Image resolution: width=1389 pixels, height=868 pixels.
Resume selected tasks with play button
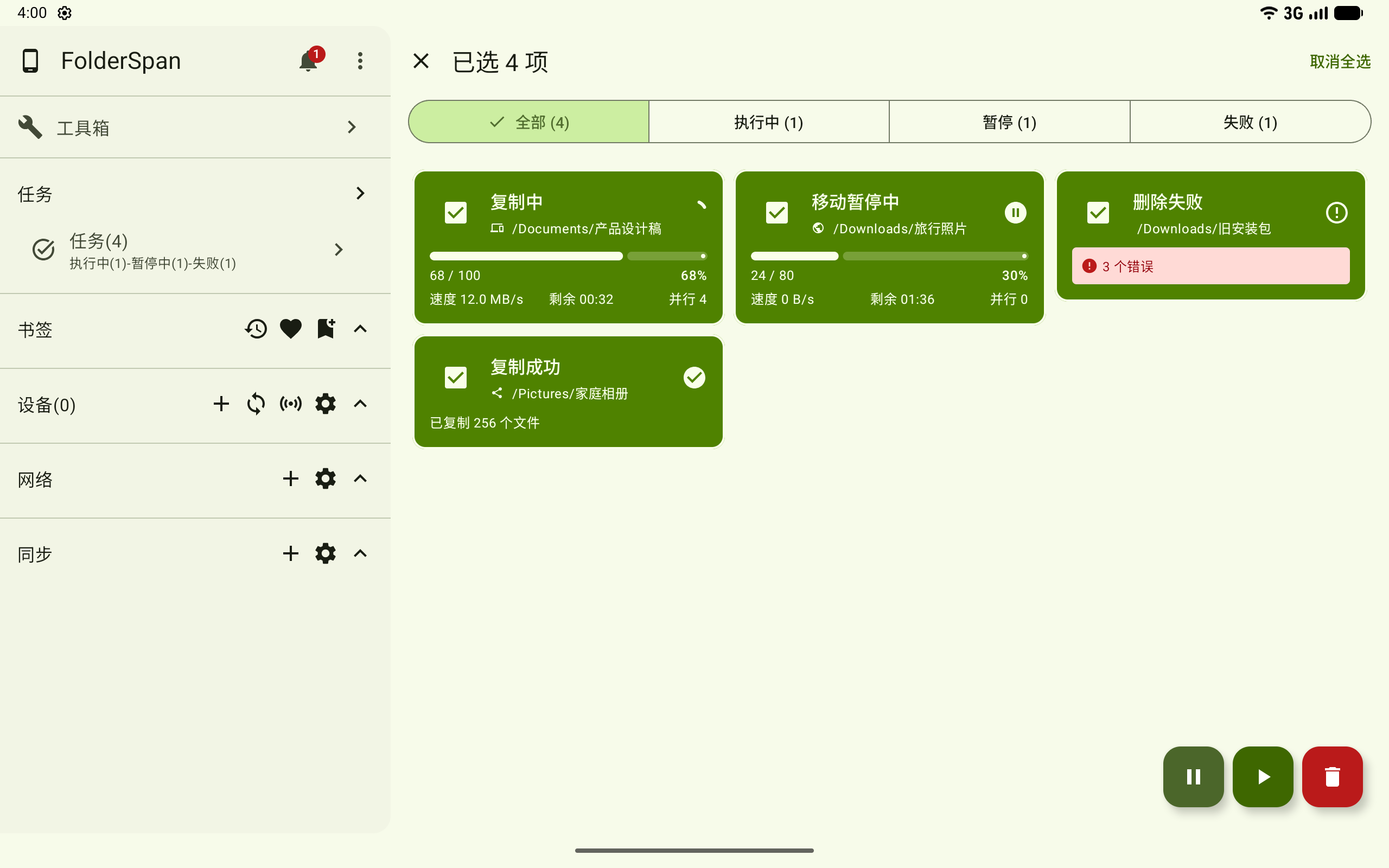tap(1263, 777)
